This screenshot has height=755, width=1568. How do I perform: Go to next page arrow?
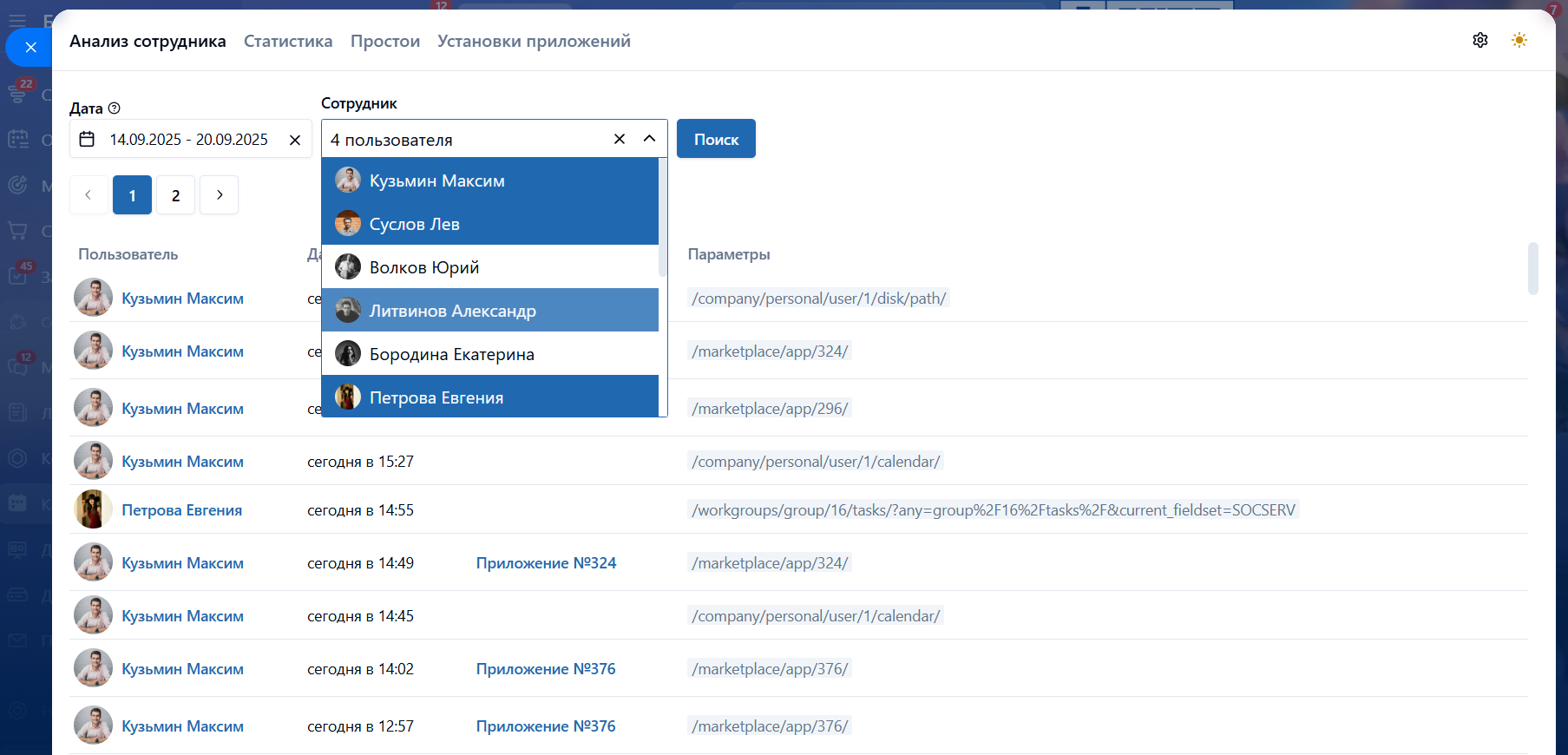click(220, 195)
